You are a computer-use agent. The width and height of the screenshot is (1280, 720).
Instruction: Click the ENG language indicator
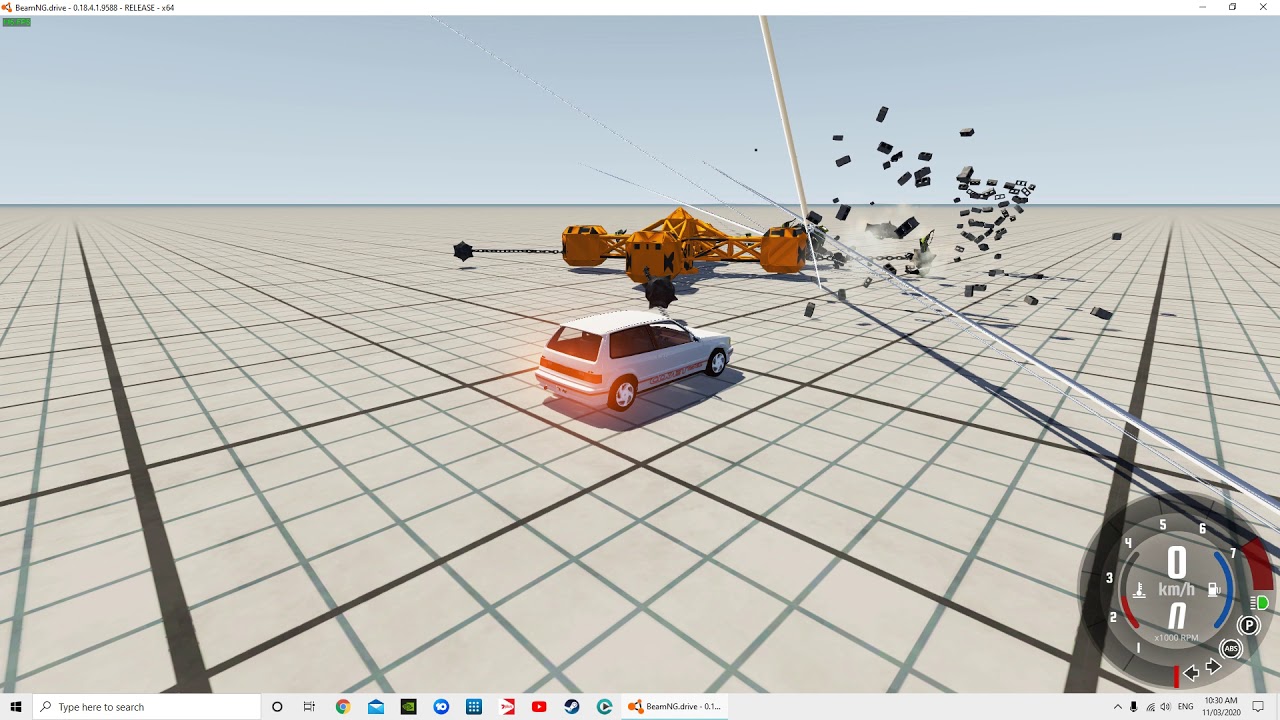coord(1186,707)
